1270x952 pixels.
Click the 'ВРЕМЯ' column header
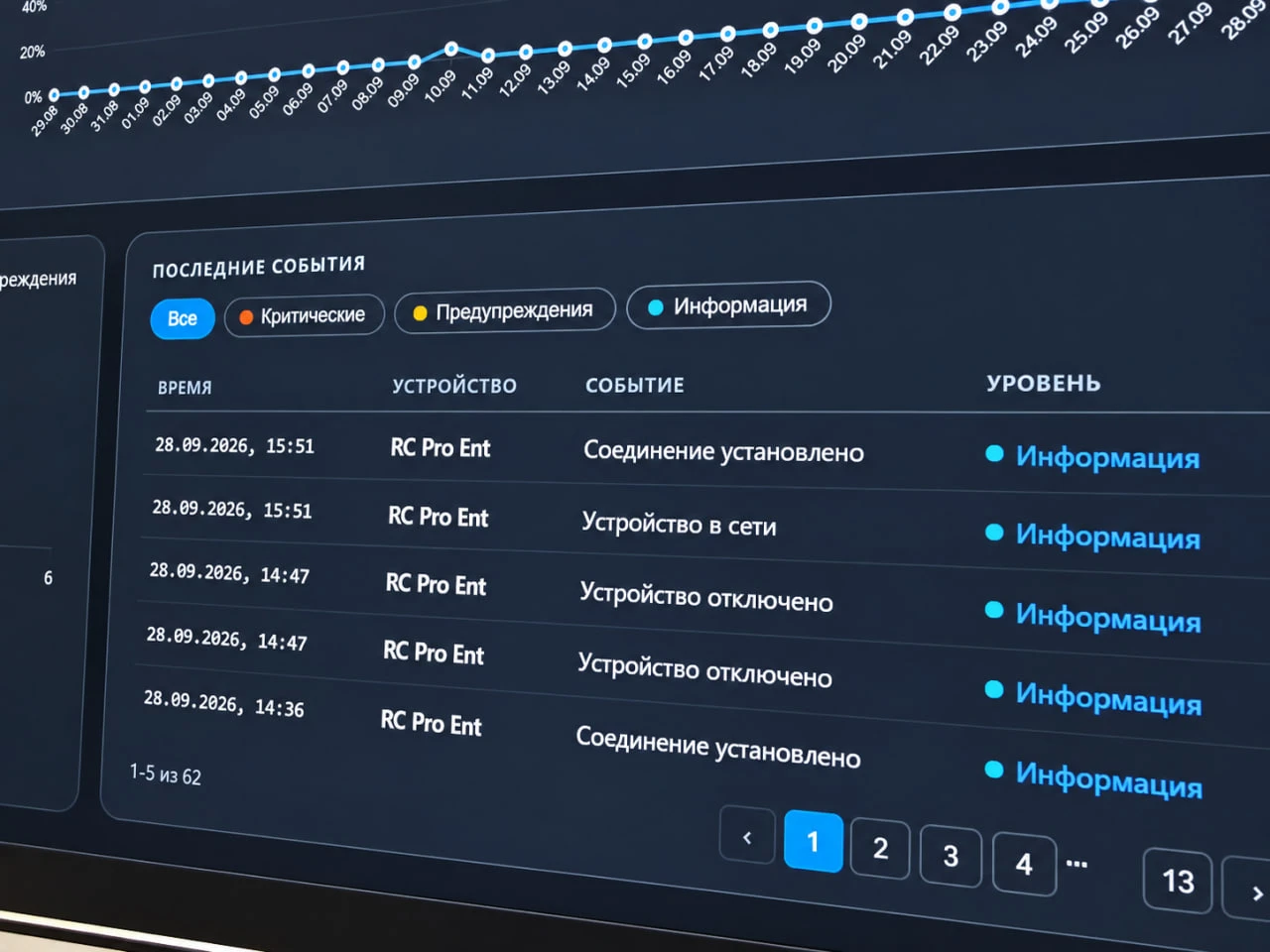click(185, 388)
